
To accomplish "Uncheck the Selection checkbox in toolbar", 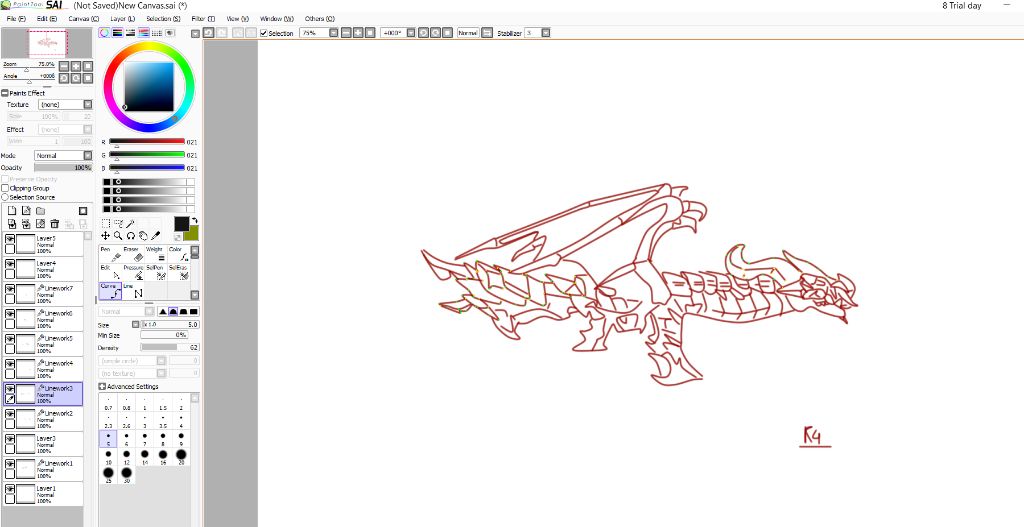I will tap(264, 33).
